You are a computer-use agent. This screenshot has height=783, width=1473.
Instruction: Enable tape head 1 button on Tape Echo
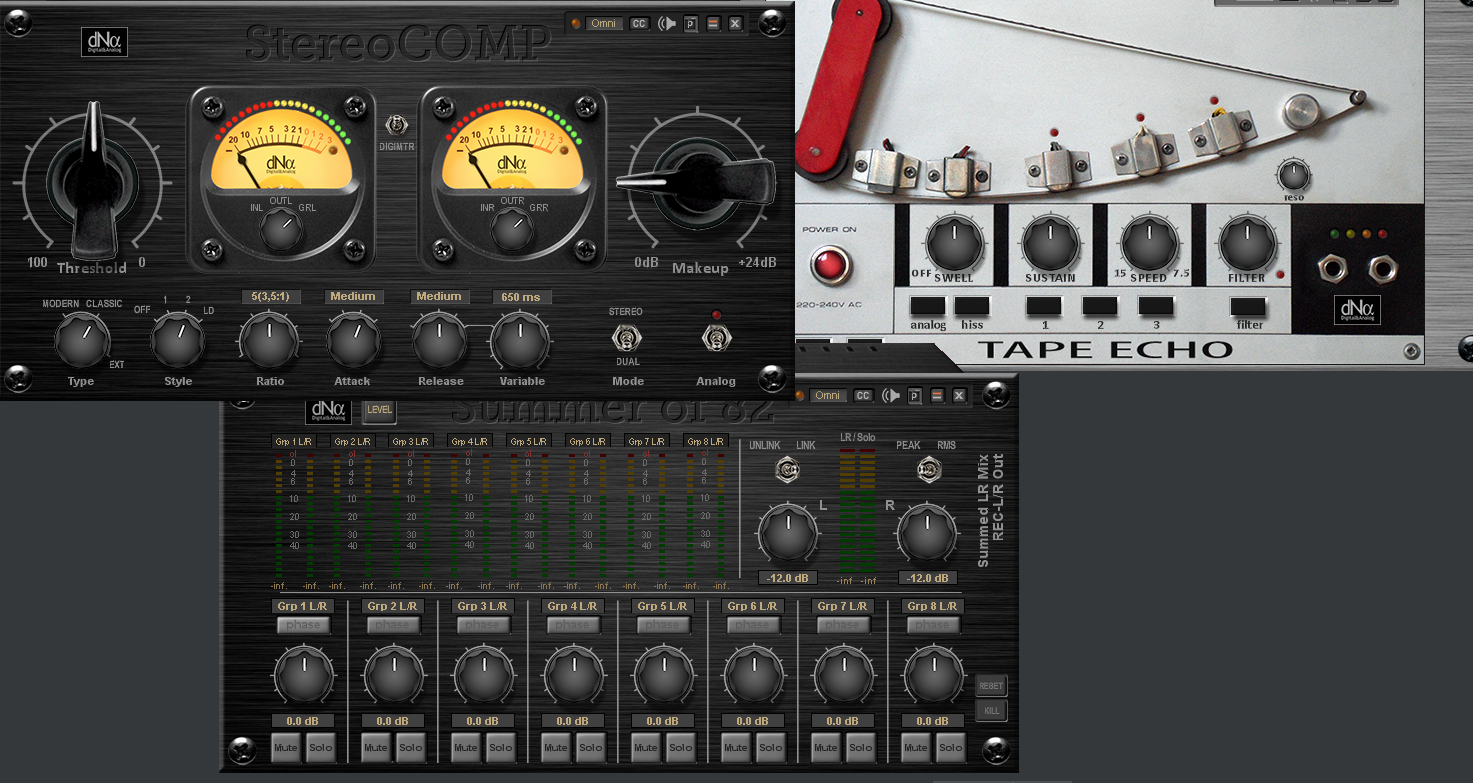point(1044,306)
